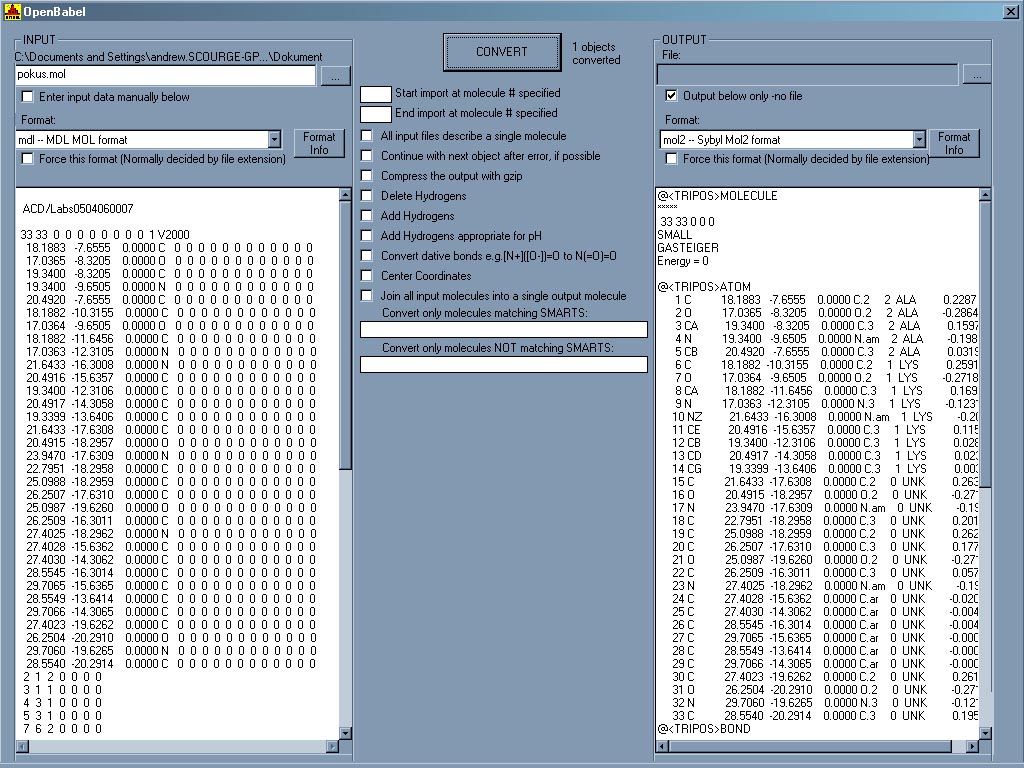
Task: Click bond line '2 1 2 0 0 0 0' in input
Action: 63,677
